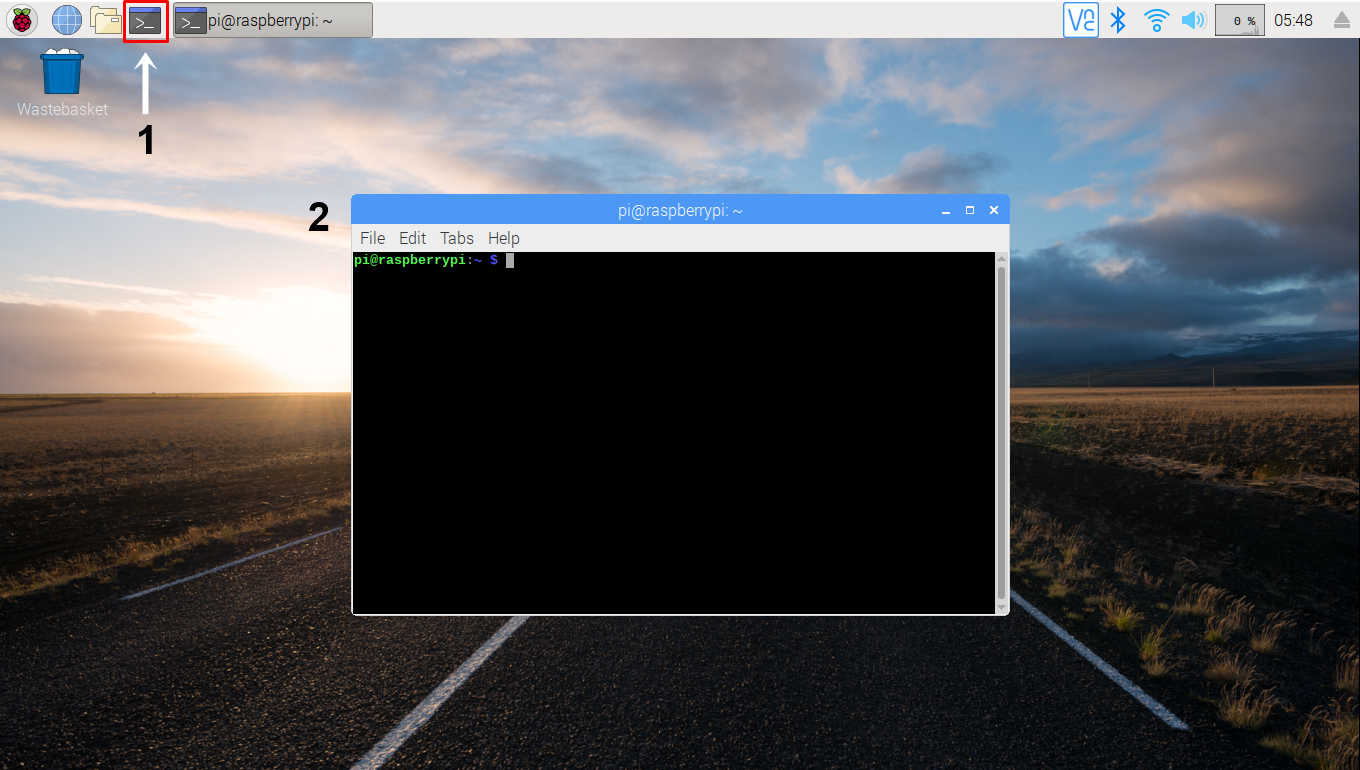This screenshot has height=770, width=1360.
Task: Launch Terminal from the taskbar launcher
Action: tap(146, 21)
